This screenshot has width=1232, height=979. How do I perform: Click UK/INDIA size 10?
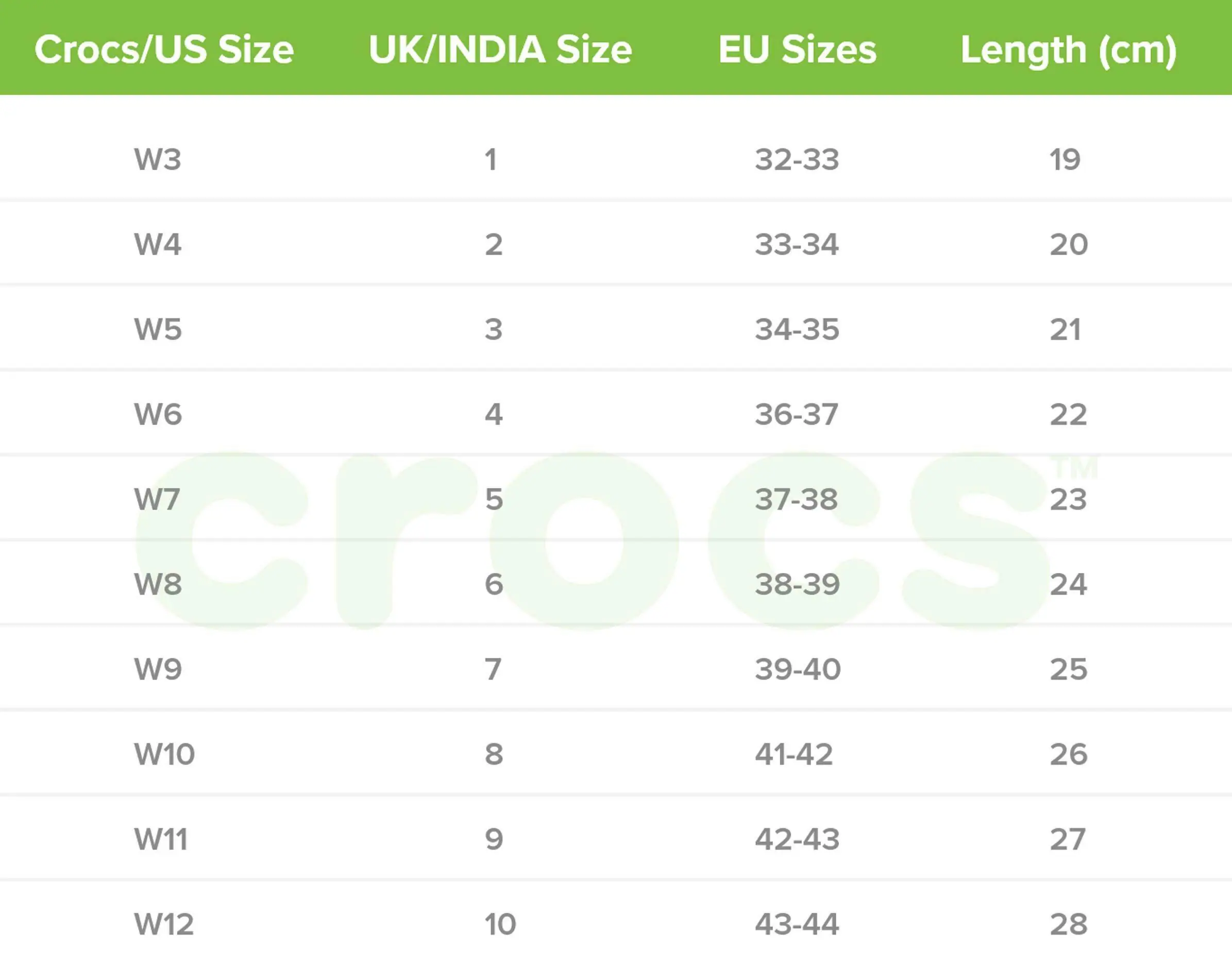pos(500,924)
